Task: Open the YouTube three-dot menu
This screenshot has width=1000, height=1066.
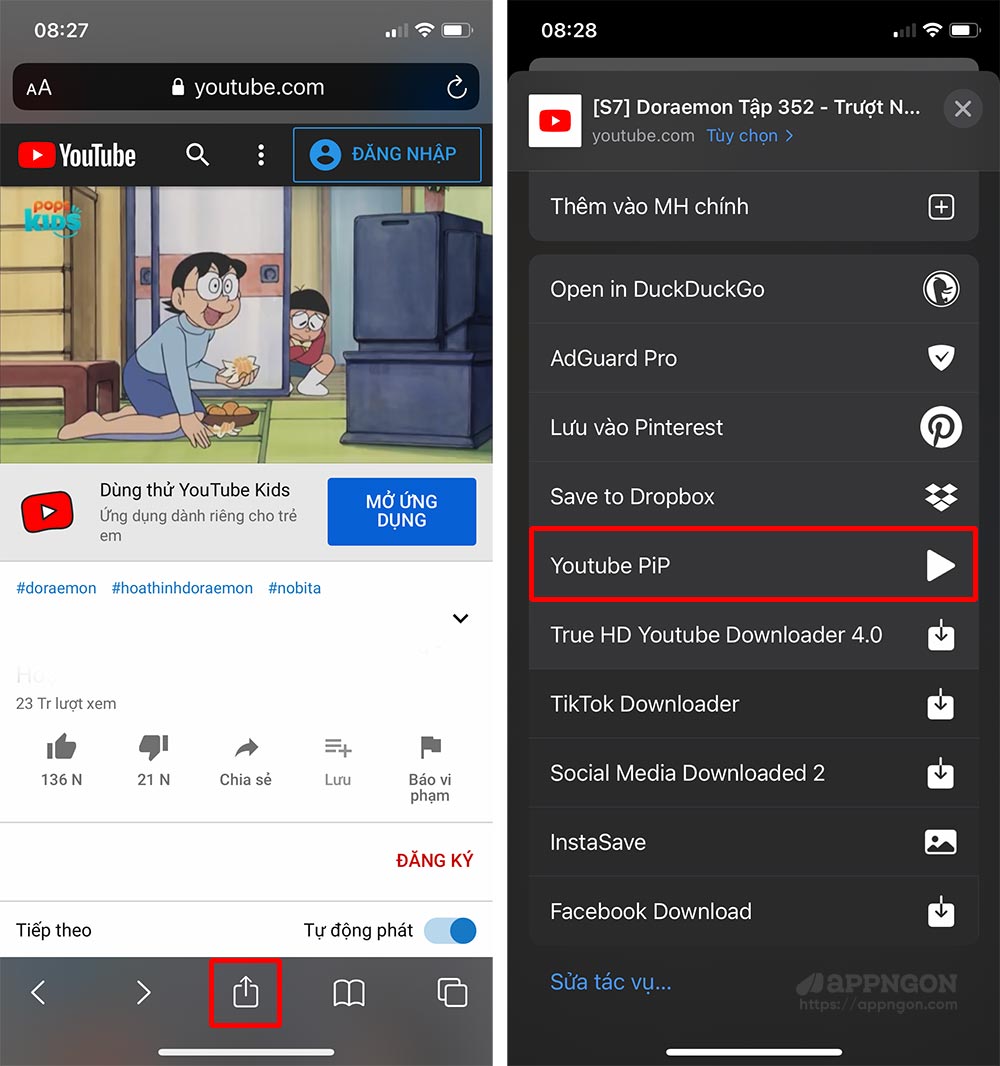Action: click(x=260, y=155)
